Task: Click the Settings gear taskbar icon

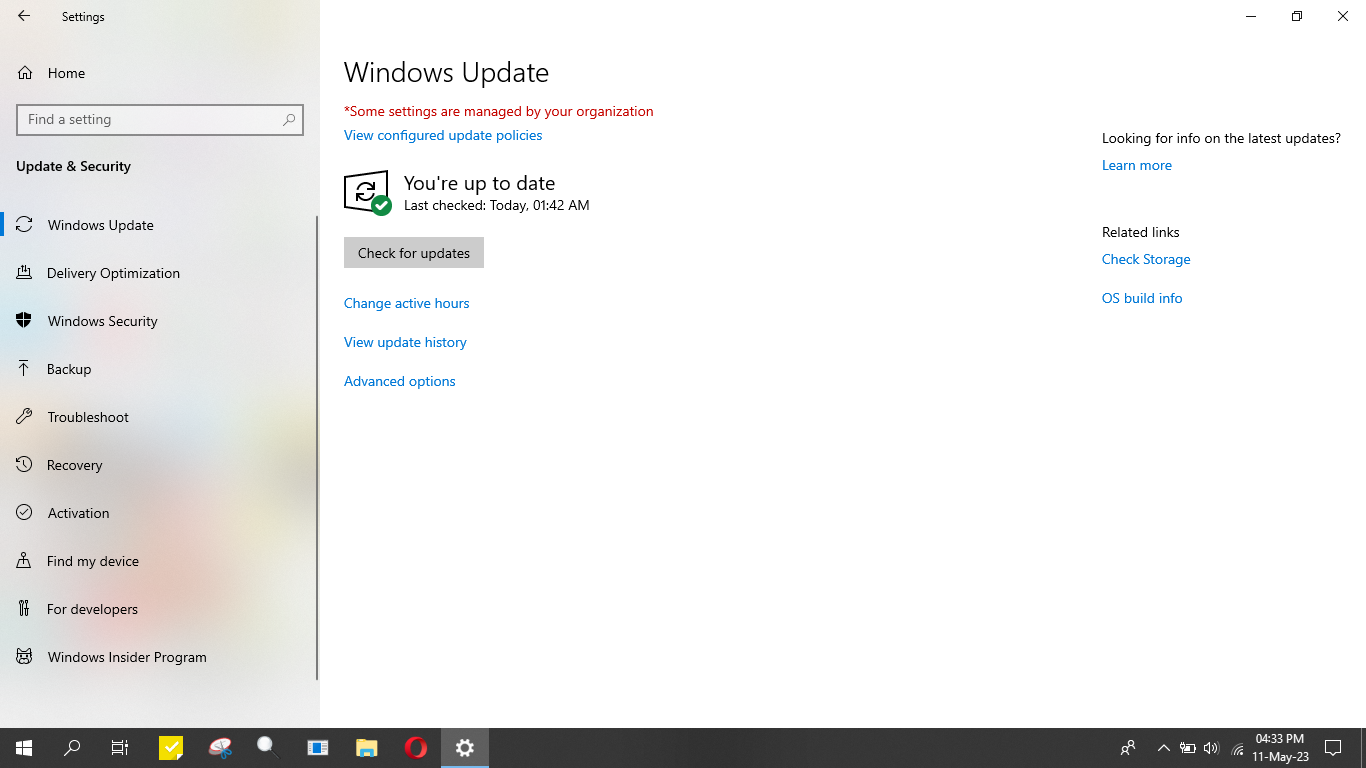Action: (465, 748)
